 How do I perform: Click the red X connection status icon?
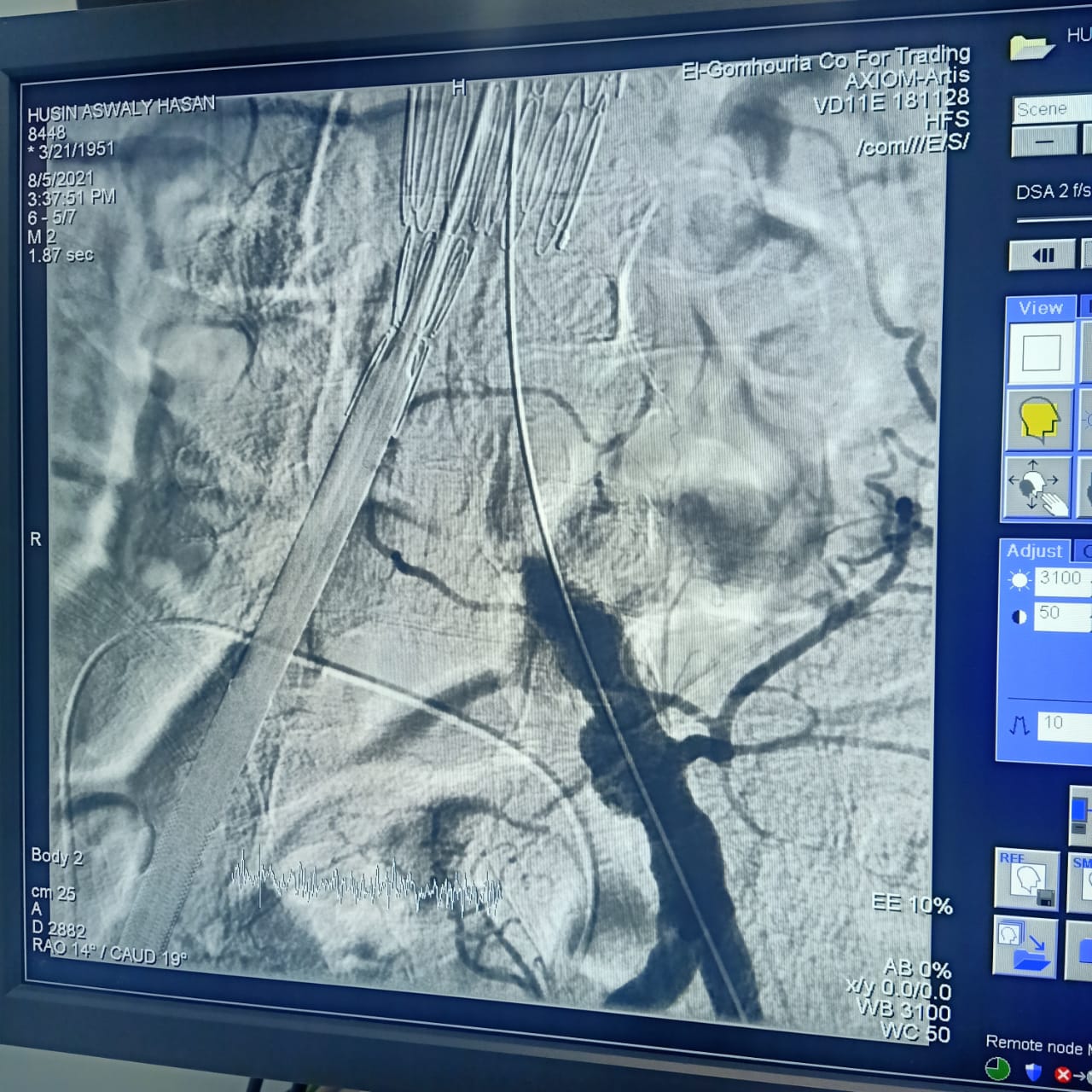click(1063, 1074)
